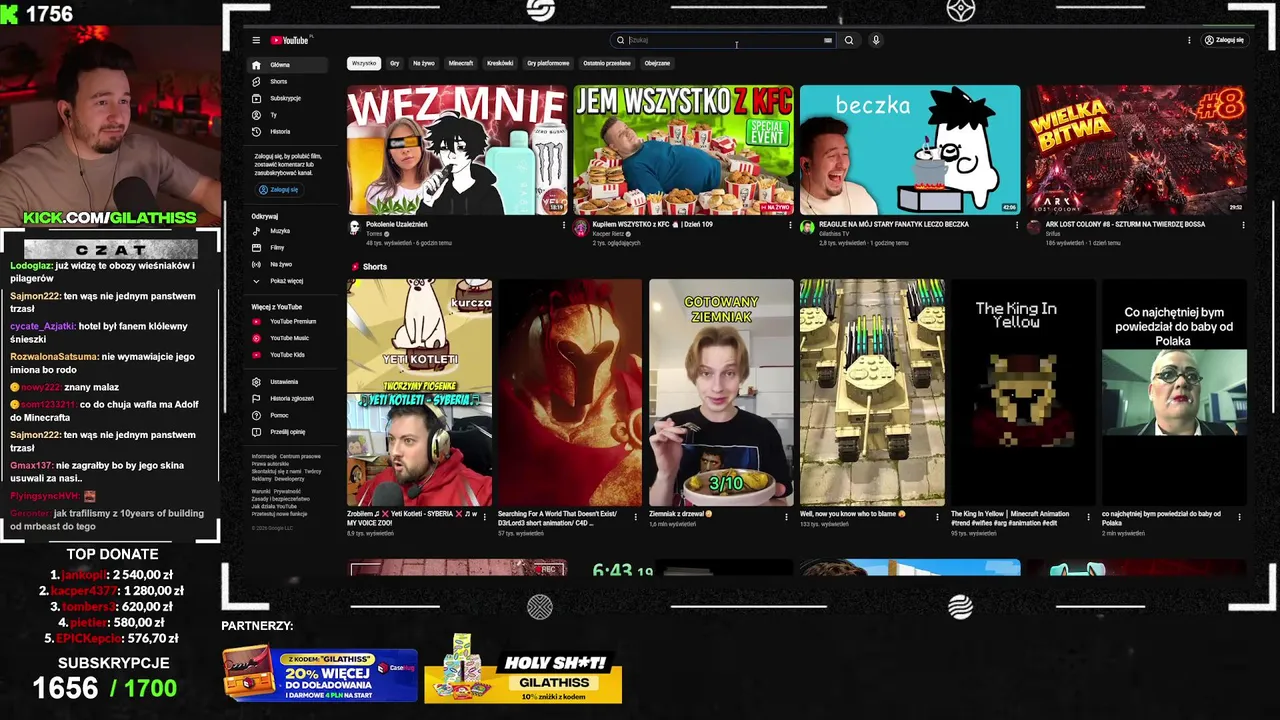Open the Ty section in sidebar
1280x720 pixels.
288,115
